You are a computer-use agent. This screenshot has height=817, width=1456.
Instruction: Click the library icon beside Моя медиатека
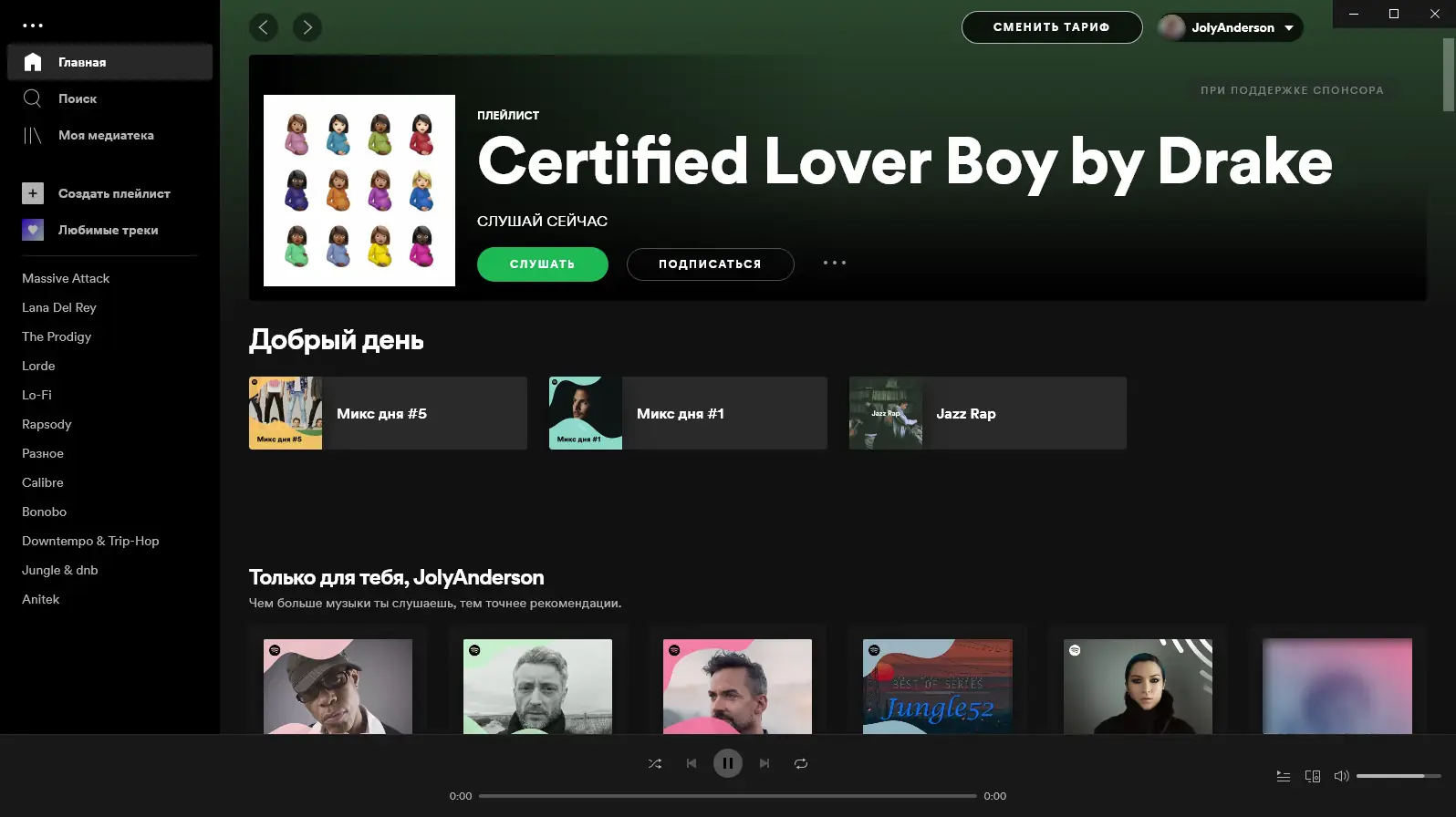point(33,135)
